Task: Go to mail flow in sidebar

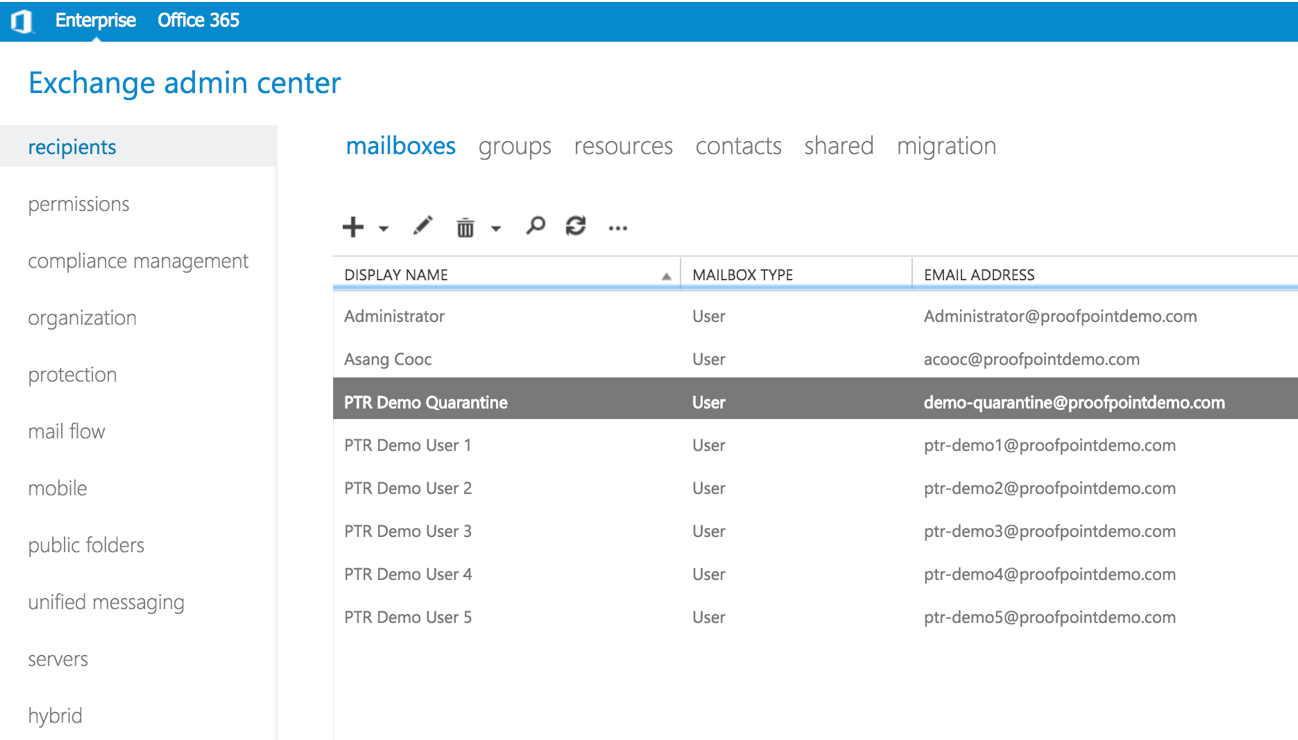Action: [66, 432]
